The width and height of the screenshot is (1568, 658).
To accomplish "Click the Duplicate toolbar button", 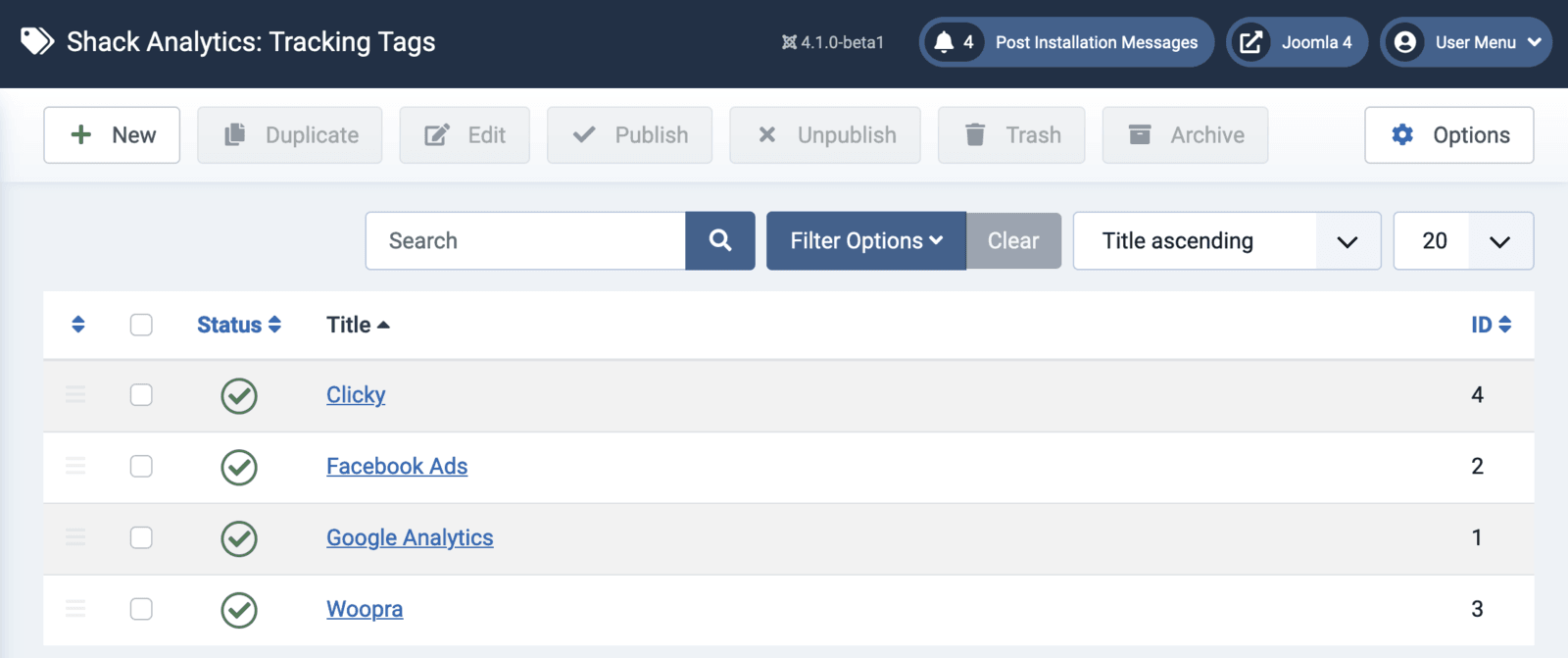I will [x=290, y=135].
